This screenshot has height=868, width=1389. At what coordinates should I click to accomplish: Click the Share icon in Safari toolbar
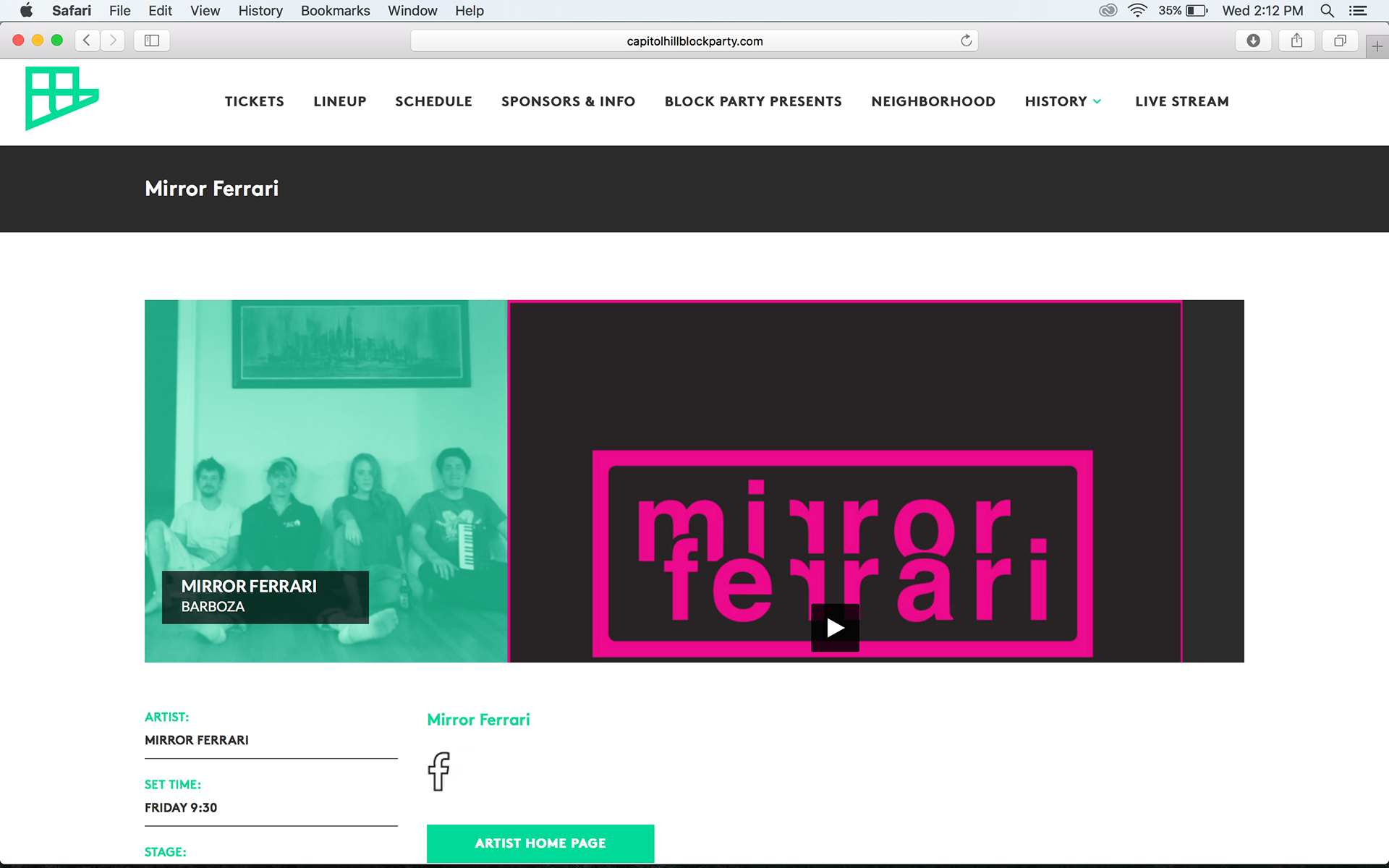pos(1296,41)
